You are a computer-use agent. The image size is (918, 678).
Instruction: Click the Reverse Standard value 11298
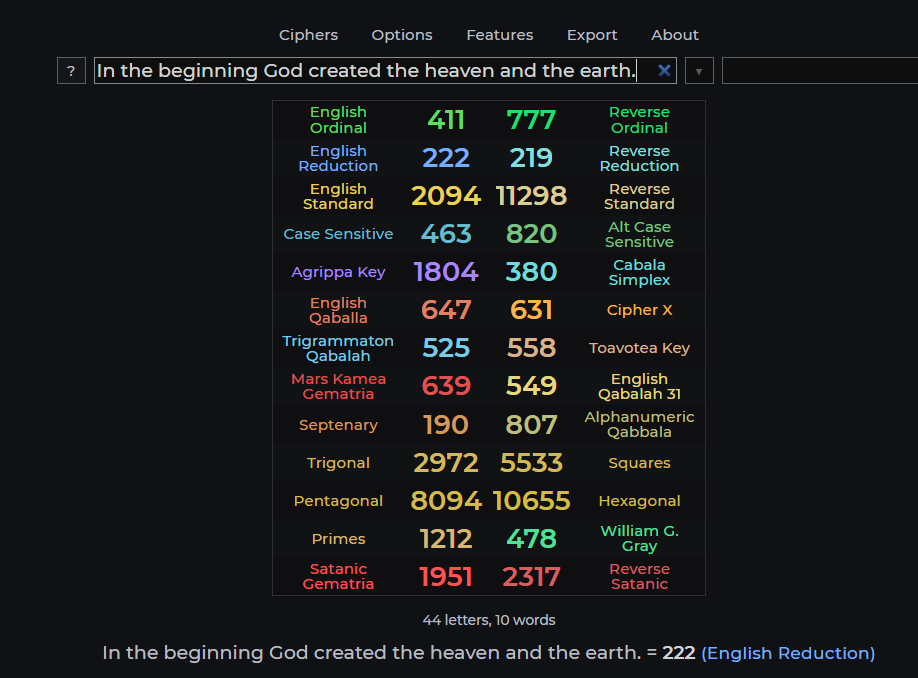[531, 196]
